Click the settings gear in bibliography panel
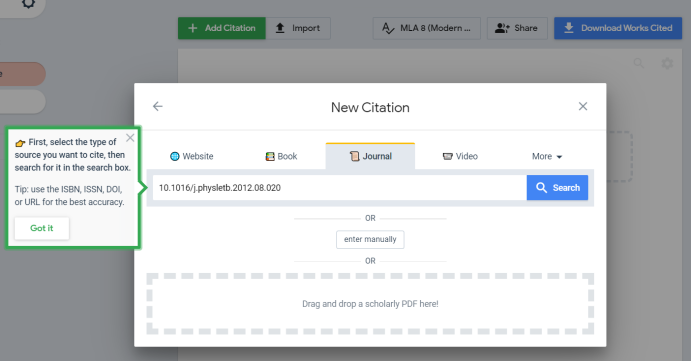The height and width of the screenshot is (362, 692). [x=667, y=64]
